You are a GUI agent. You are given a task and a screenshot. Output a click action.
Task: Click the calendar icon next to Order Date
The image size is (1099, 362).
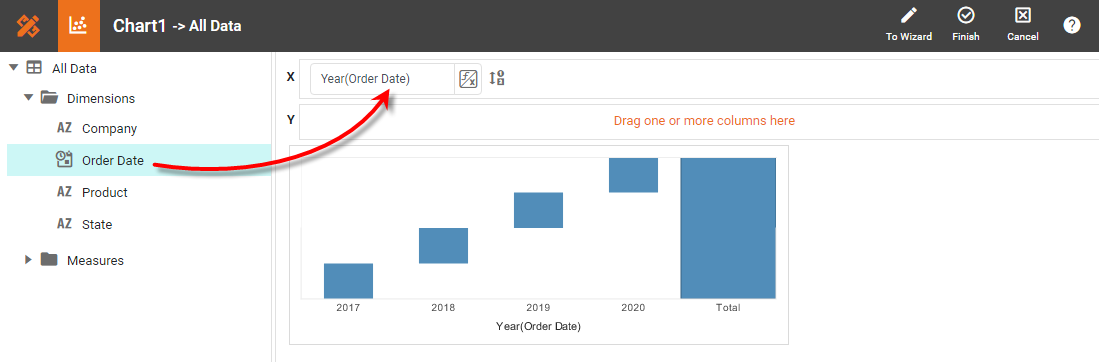tap(64, 160)
